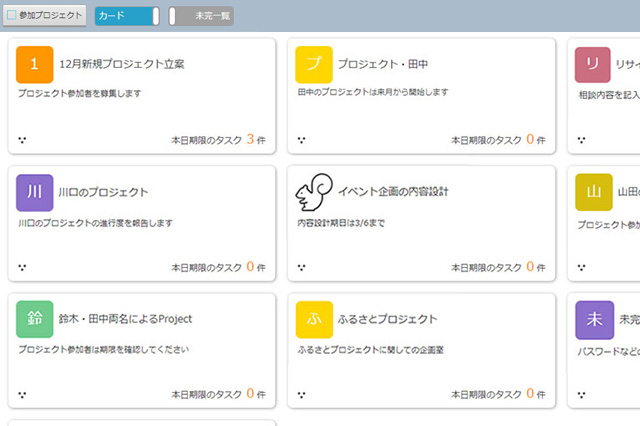Image resolution: width=640 pixels, height=426 pixels.
Task: Click description 内容設計期日は3/6まで
Action: pyautogui.click(x=341, y=223)
